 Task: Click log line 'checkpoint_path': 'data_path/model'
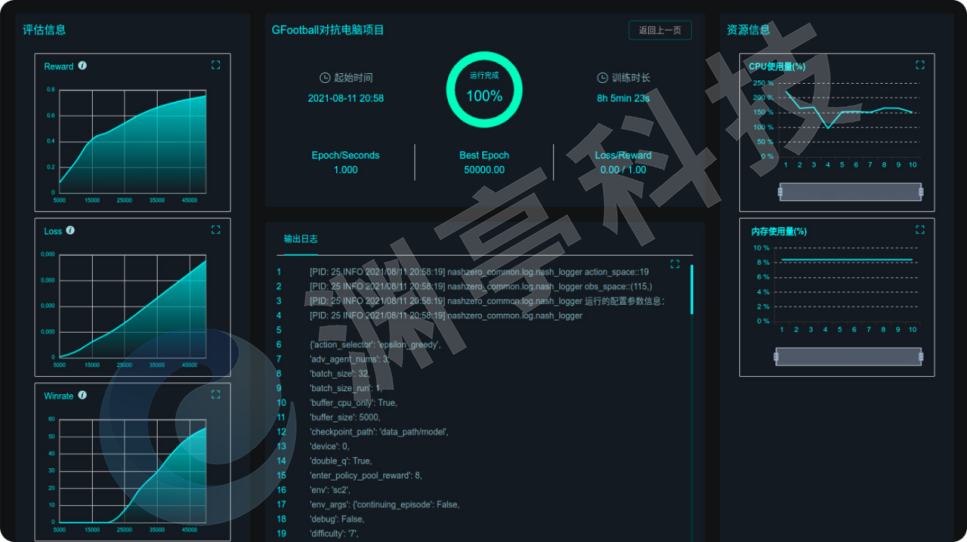(x=379, y=432)
